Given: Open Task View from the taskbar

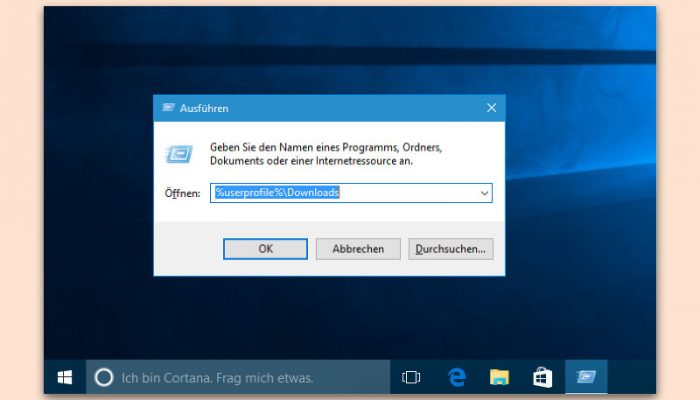Looking at the screenshot, I should [x=411, y=377].
